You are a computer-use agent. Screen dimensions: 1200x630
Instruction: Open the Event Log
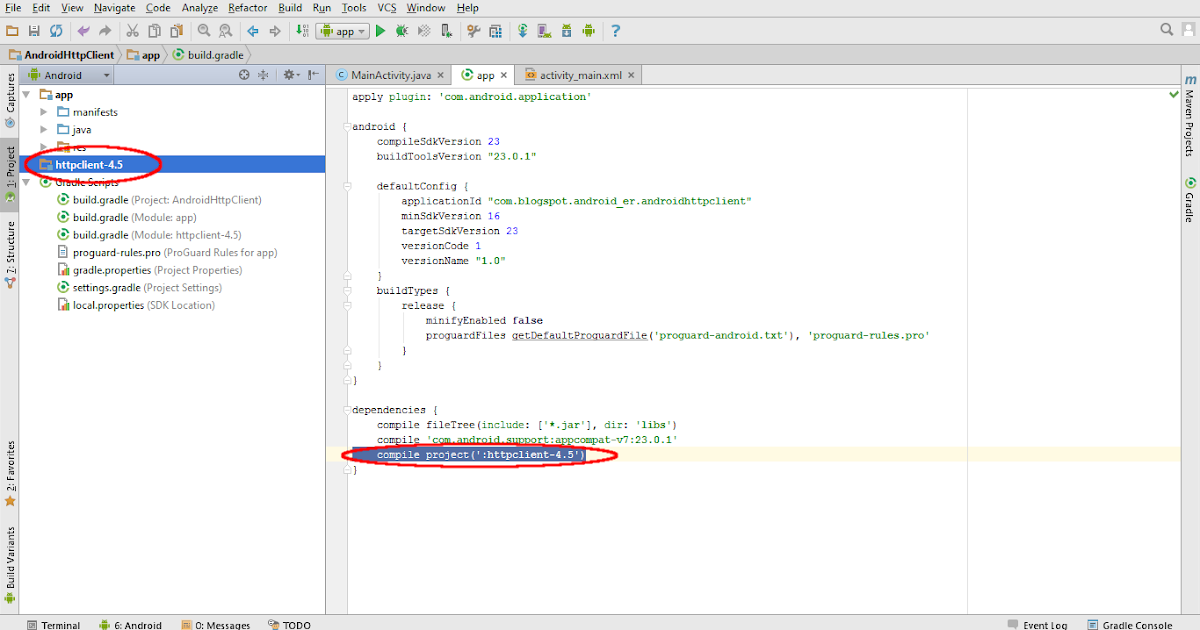coord(1037,625)
